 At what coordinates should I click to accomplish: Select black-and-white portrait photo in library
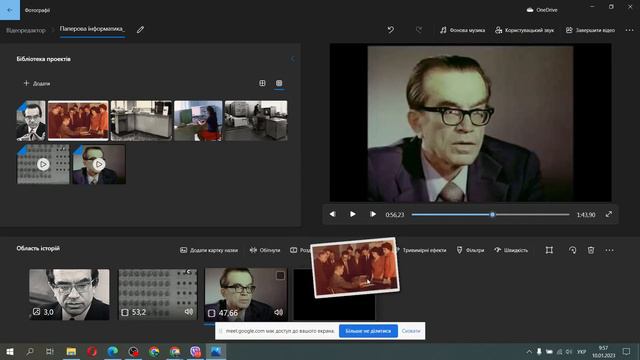(x=31, y=120)
